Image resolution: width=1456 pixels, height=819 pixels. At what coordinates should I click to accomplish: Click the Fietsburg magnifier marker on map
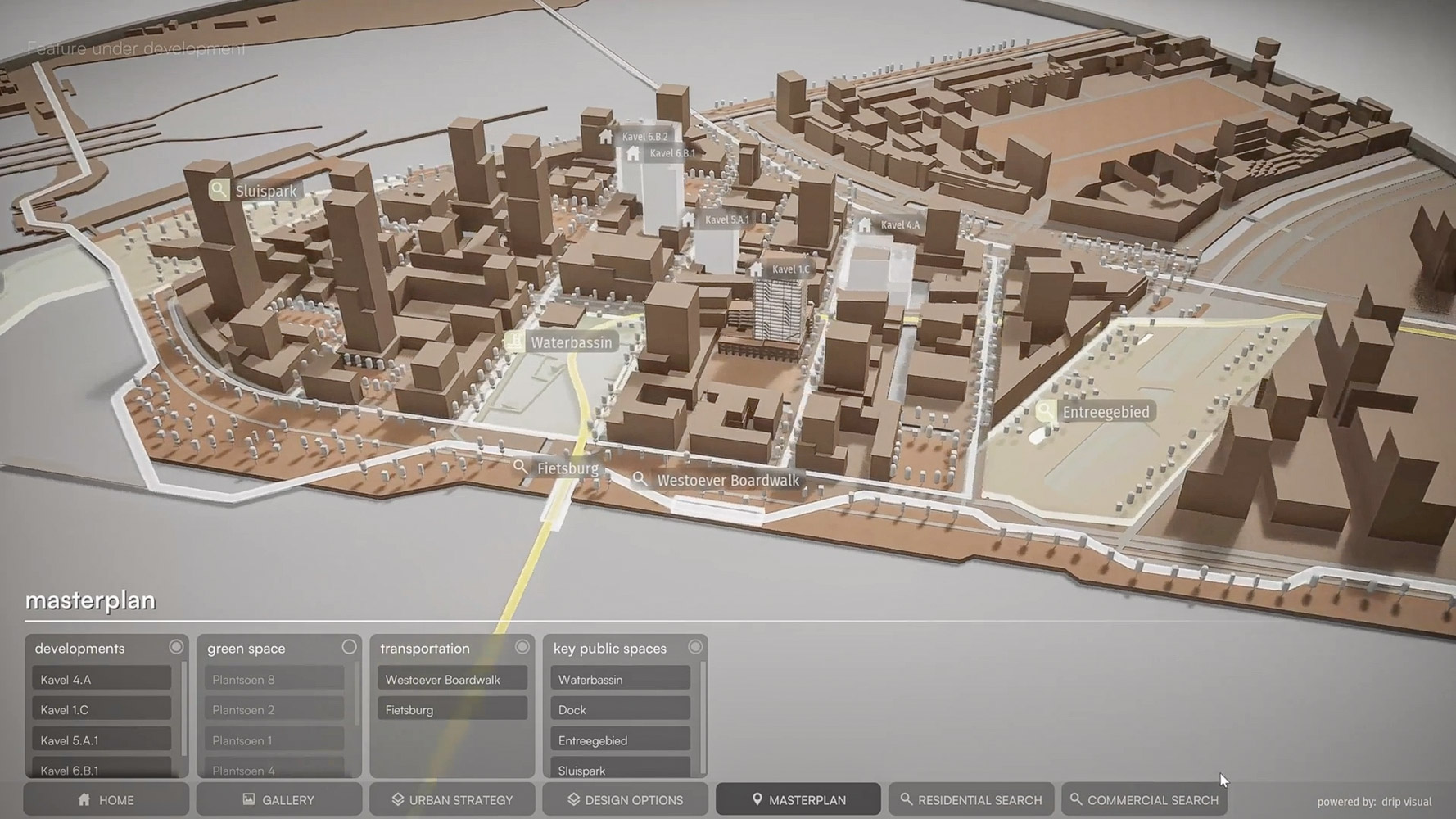tap(521, 468)
